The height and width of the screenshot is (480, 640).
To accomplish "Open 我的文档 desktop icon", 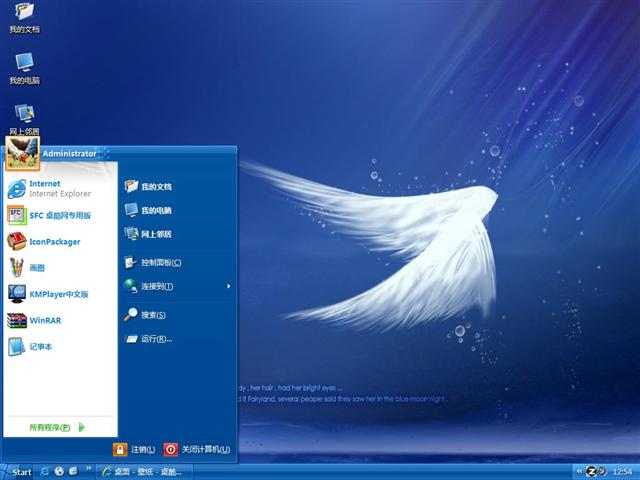I will click(x=24, y=18).
